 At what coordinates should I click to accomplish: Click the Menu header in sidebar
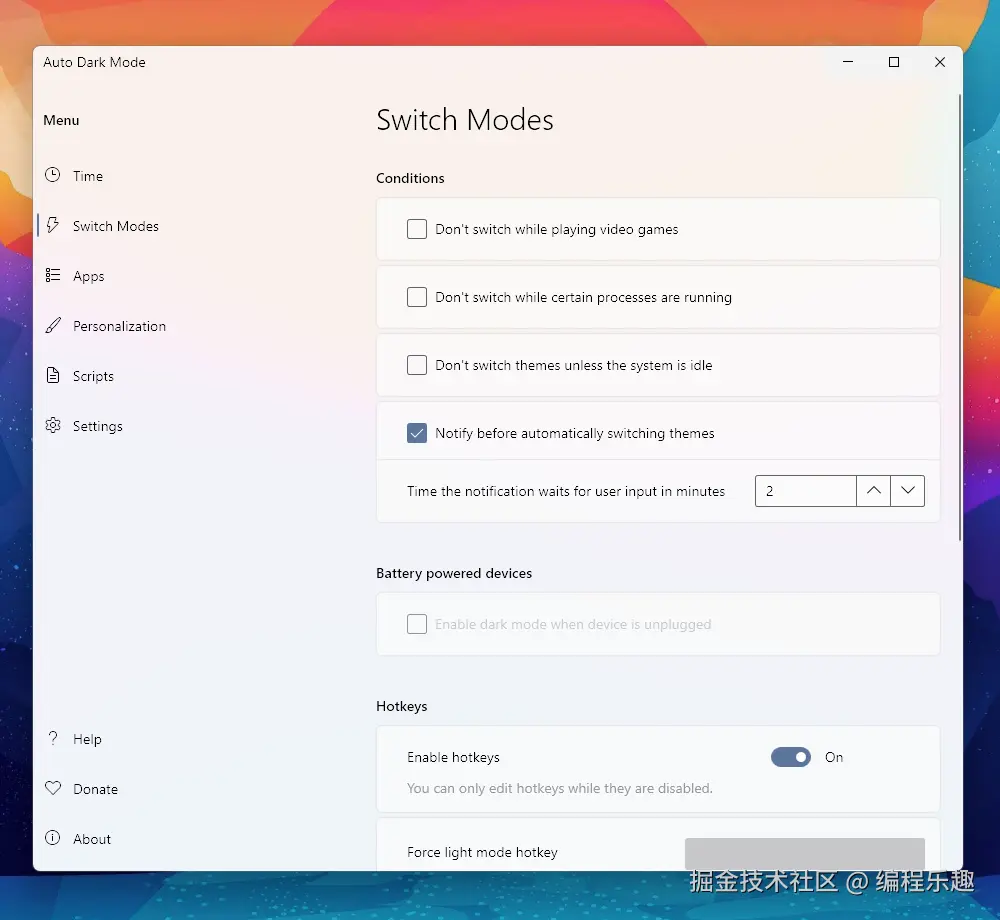[61, 120]
